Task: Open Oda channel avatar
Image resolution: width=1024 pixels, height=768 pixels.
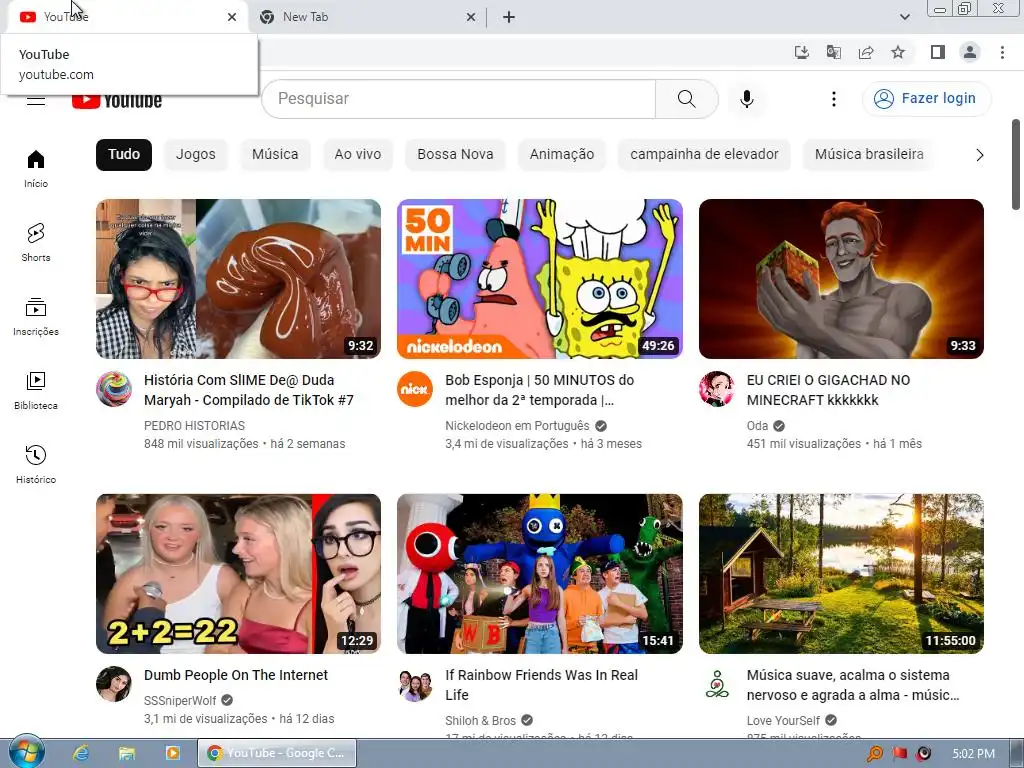Action: click(716, 389)
